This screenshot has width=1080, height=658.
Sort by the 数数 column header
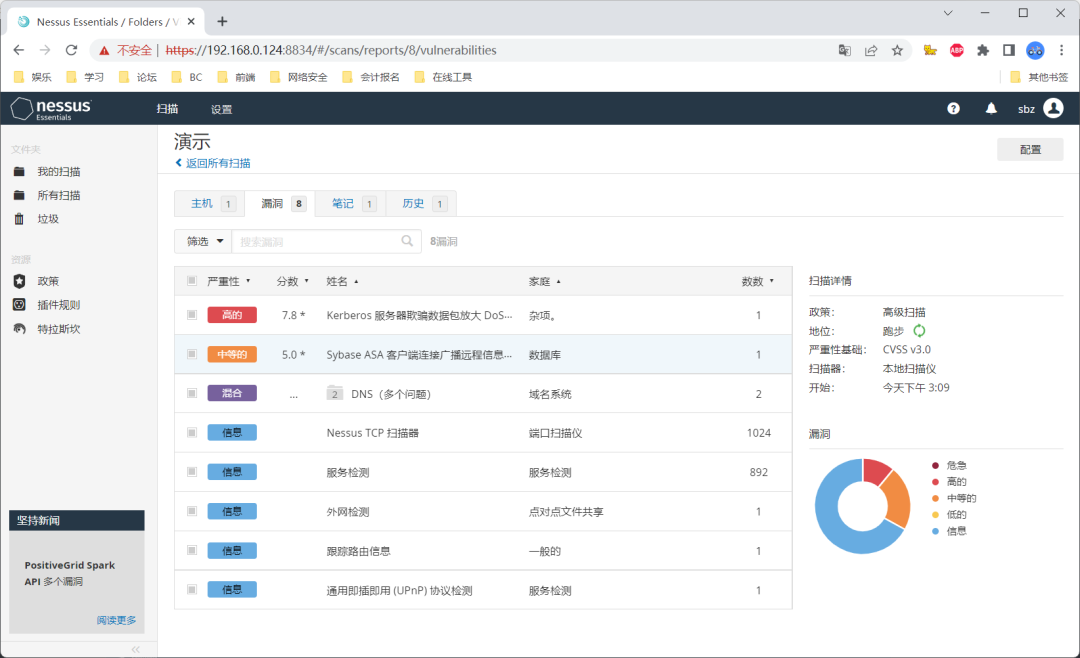[x=758, y=281]
